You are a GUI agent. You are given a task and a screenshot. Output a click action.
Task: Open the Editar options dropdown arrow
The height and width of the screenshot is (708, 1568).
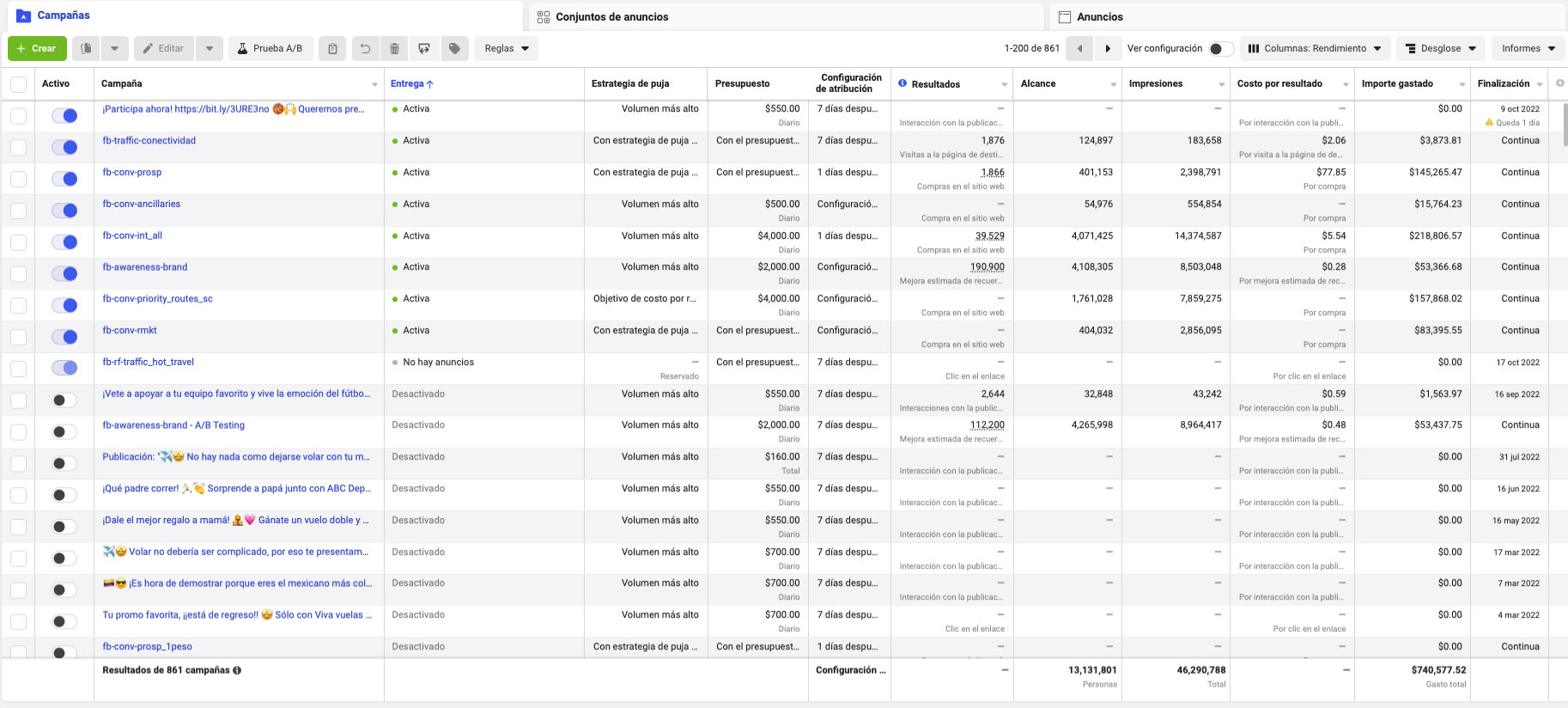[210, 49]
